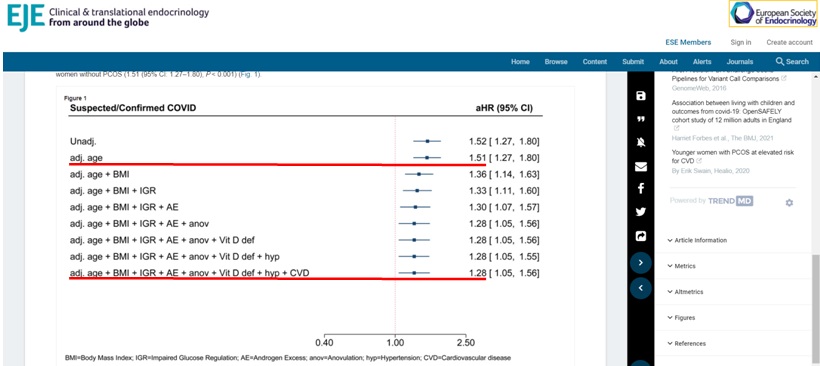Click the save article icon
This screenshot has width=820, height=366.
point(641,96)
